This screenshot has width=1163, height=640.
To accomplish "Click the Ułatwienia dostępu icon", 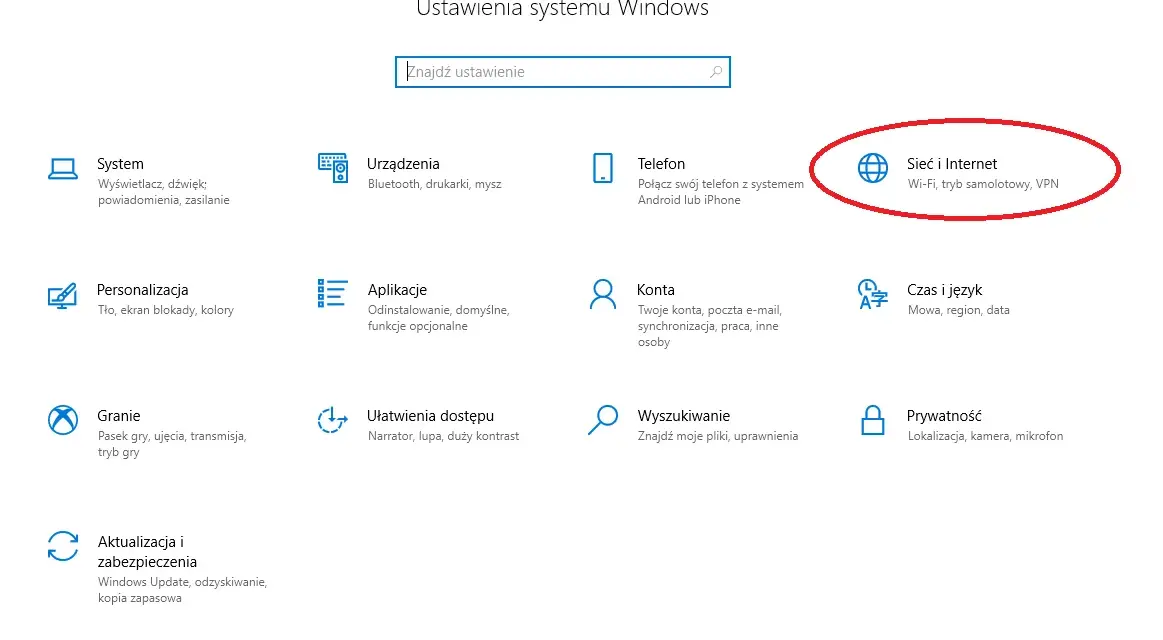I will pos(332,420).
